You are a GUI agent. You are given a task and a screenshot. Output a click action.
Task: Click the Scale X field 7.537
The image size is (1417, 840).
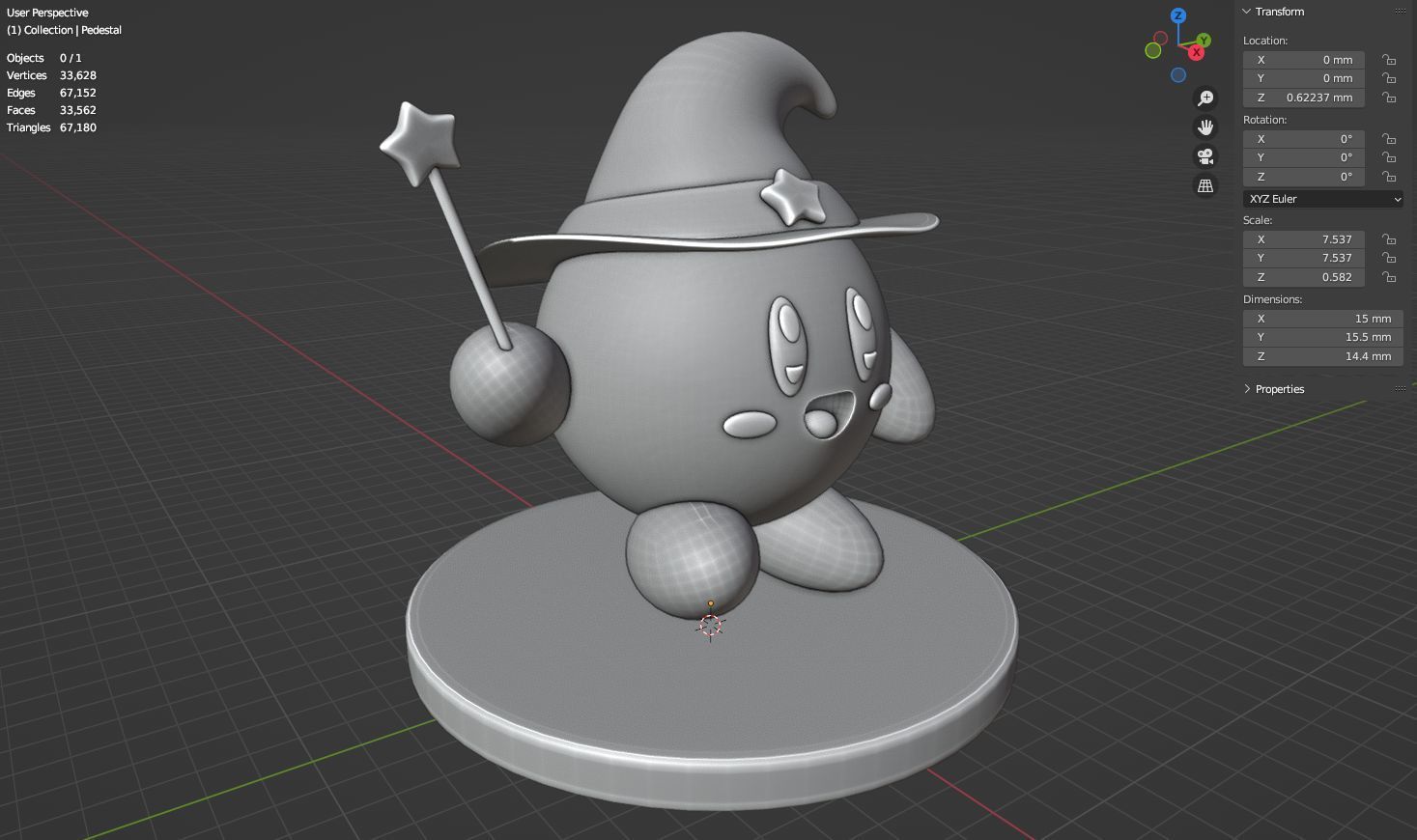1304,239
